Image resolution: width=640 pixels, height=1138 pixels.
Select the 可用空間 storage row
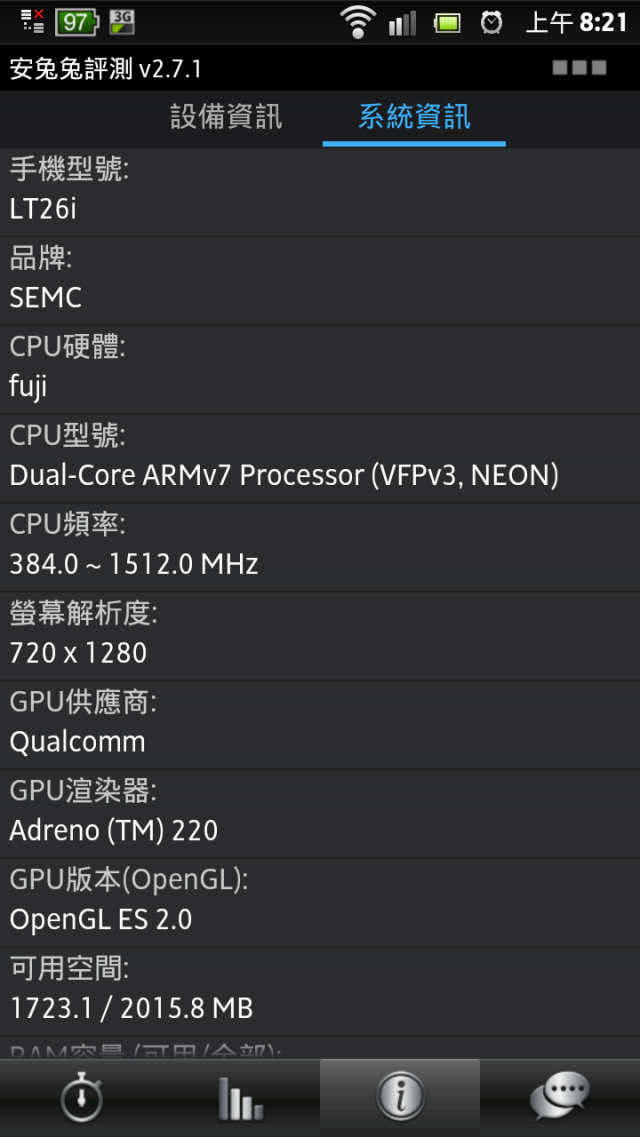(x=320, y=991)
